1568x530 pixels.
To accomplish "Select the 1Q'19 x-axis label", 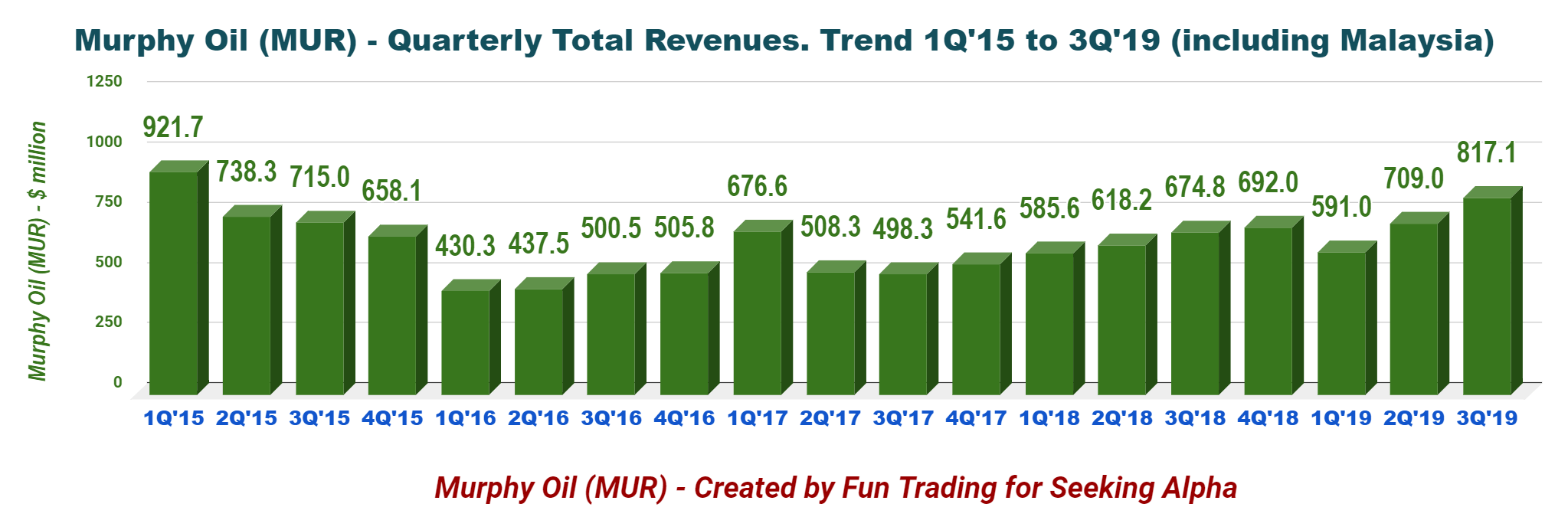I will 1340,418.
